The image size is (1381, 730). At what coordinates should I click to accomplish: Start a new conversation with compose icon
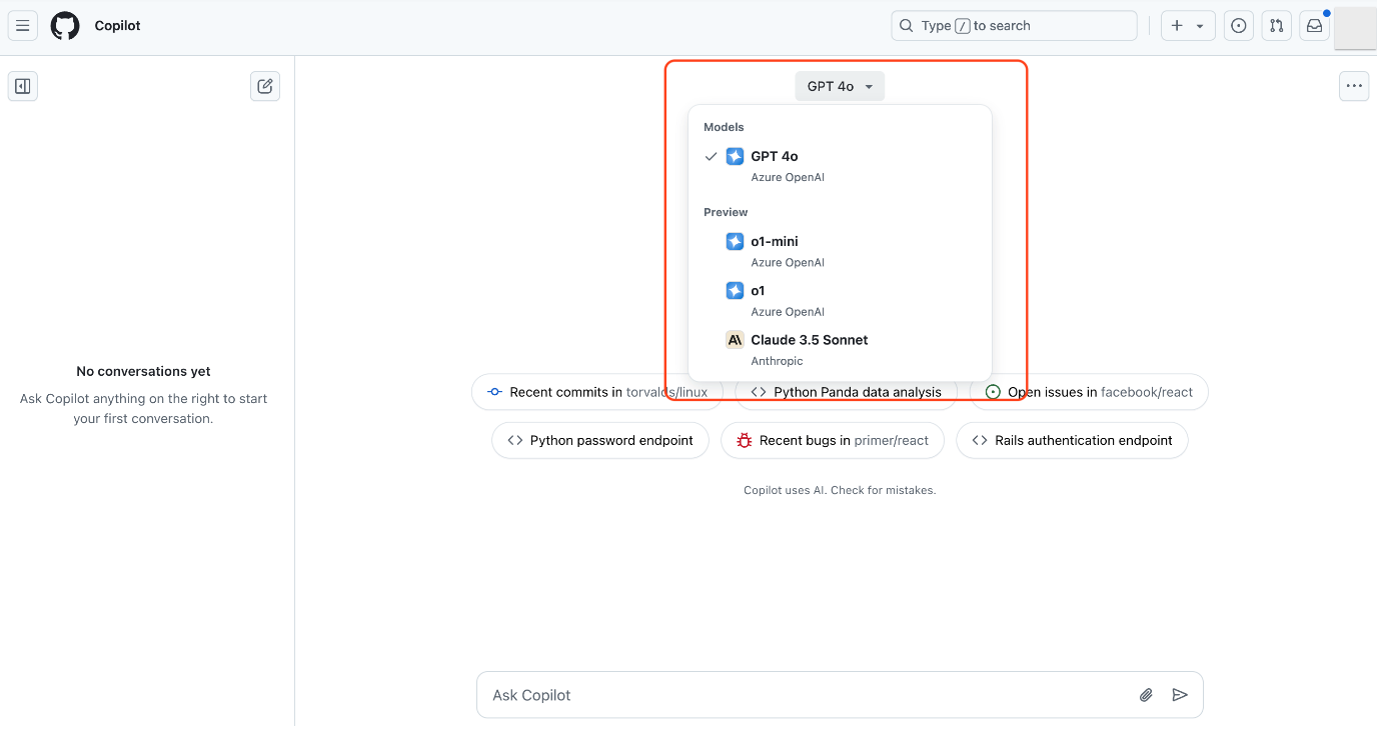(x=265, y=86)
